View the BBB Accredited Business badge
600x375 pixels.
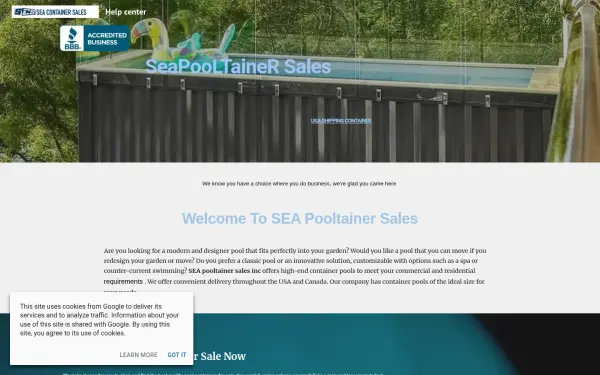point(95,38)
